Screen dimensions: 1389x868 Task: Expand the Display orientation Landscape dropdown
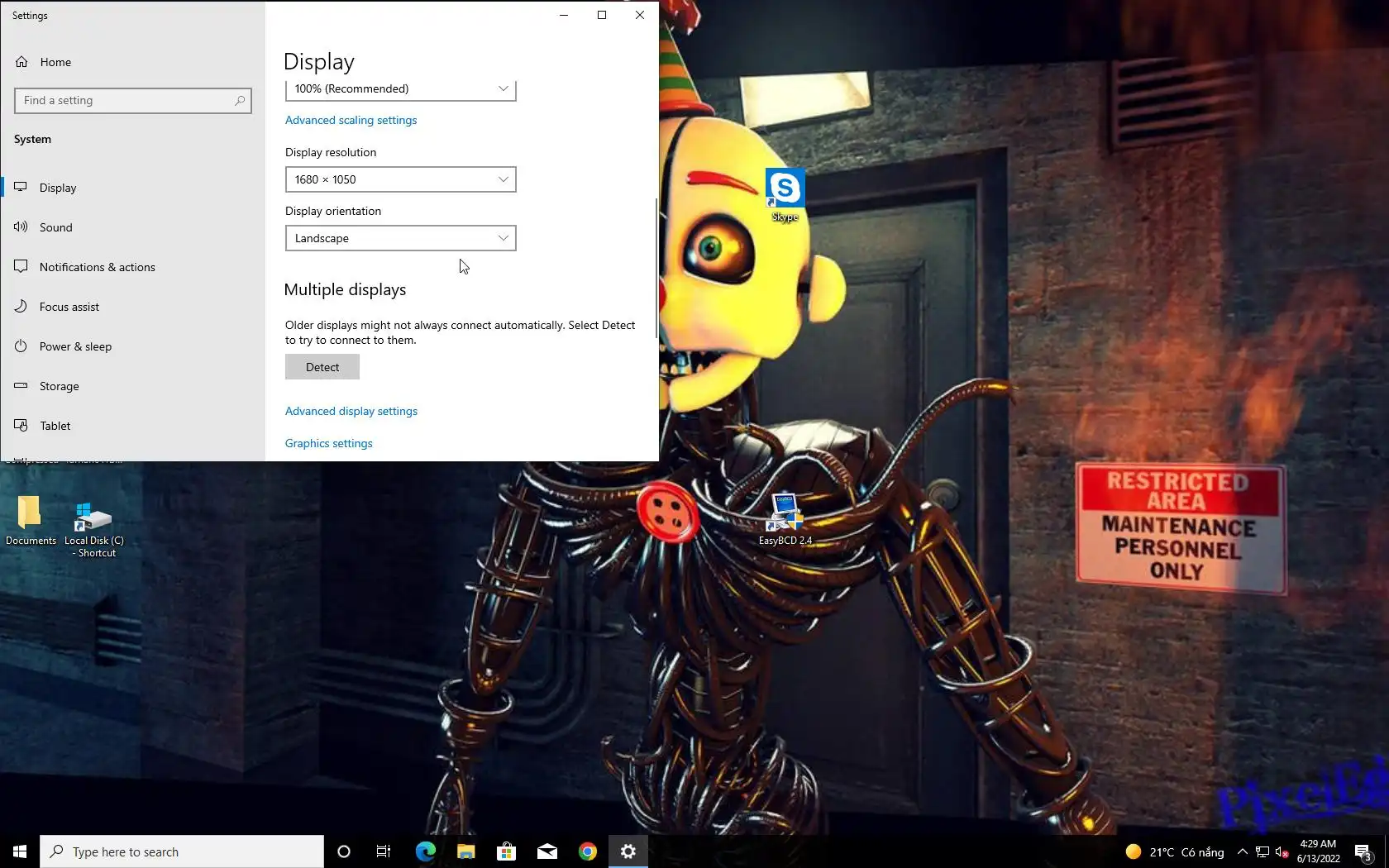(x=401, y=238)
